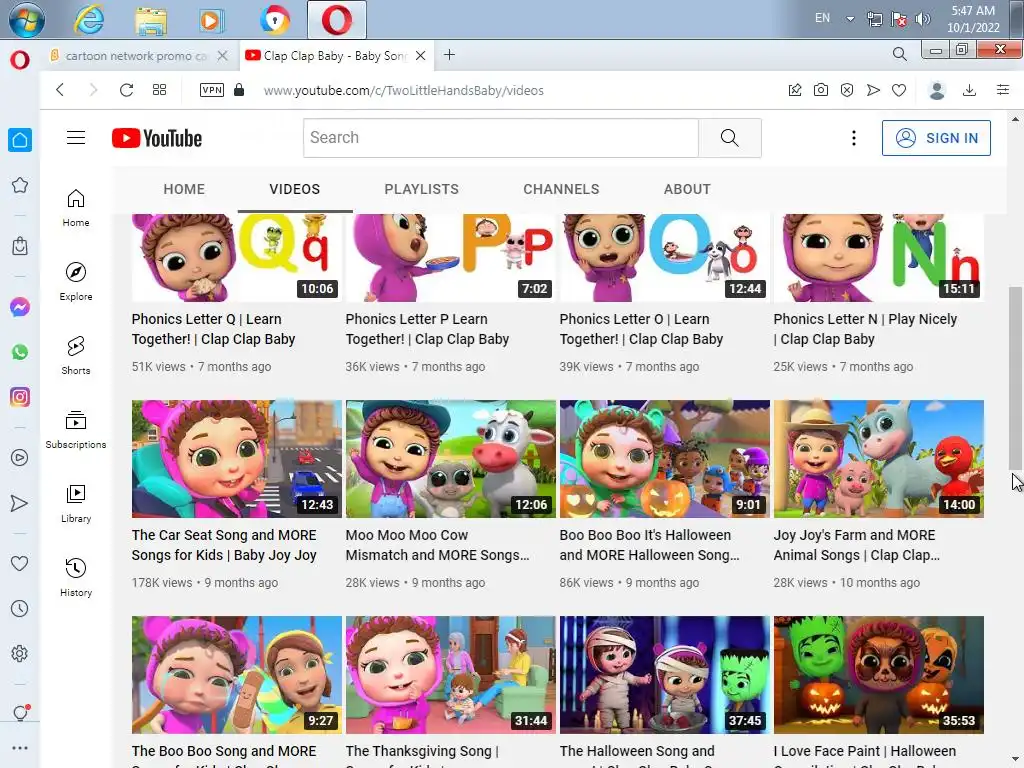Screen dimensions: 1024x768
Task: Open The Car Seat Song video thumbnail
Action: (x=236, y=458)
